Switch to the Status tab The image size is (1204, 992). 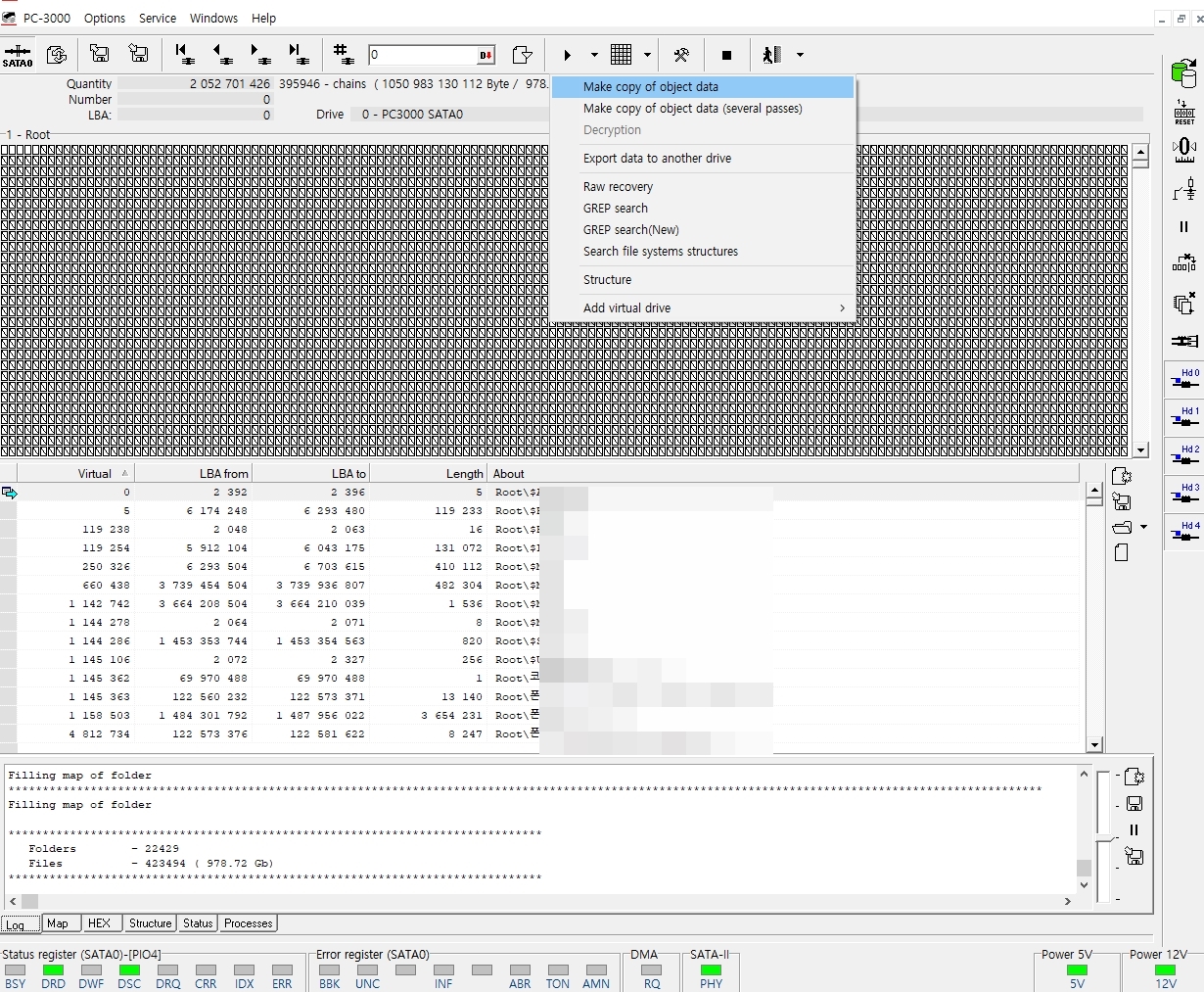click(x=198, y=923)
